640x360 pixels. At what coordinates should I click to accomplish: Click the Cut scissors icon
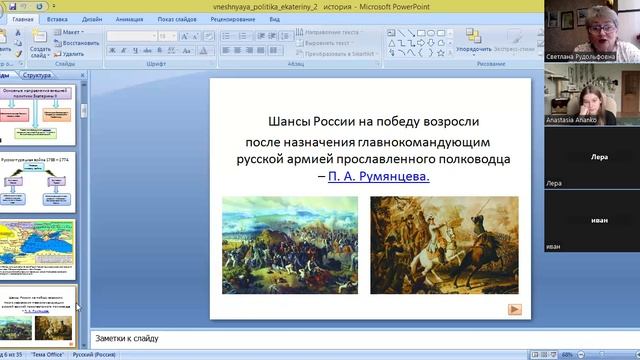point(18,33)
